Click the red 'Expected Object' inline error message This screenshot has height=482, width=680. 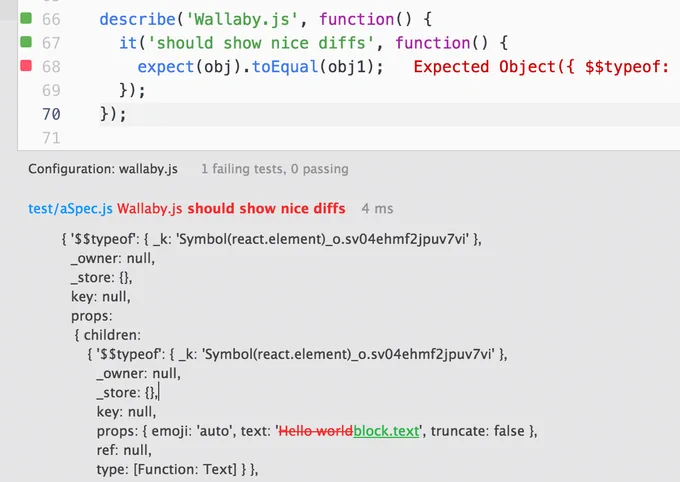[x=541, y=67]
